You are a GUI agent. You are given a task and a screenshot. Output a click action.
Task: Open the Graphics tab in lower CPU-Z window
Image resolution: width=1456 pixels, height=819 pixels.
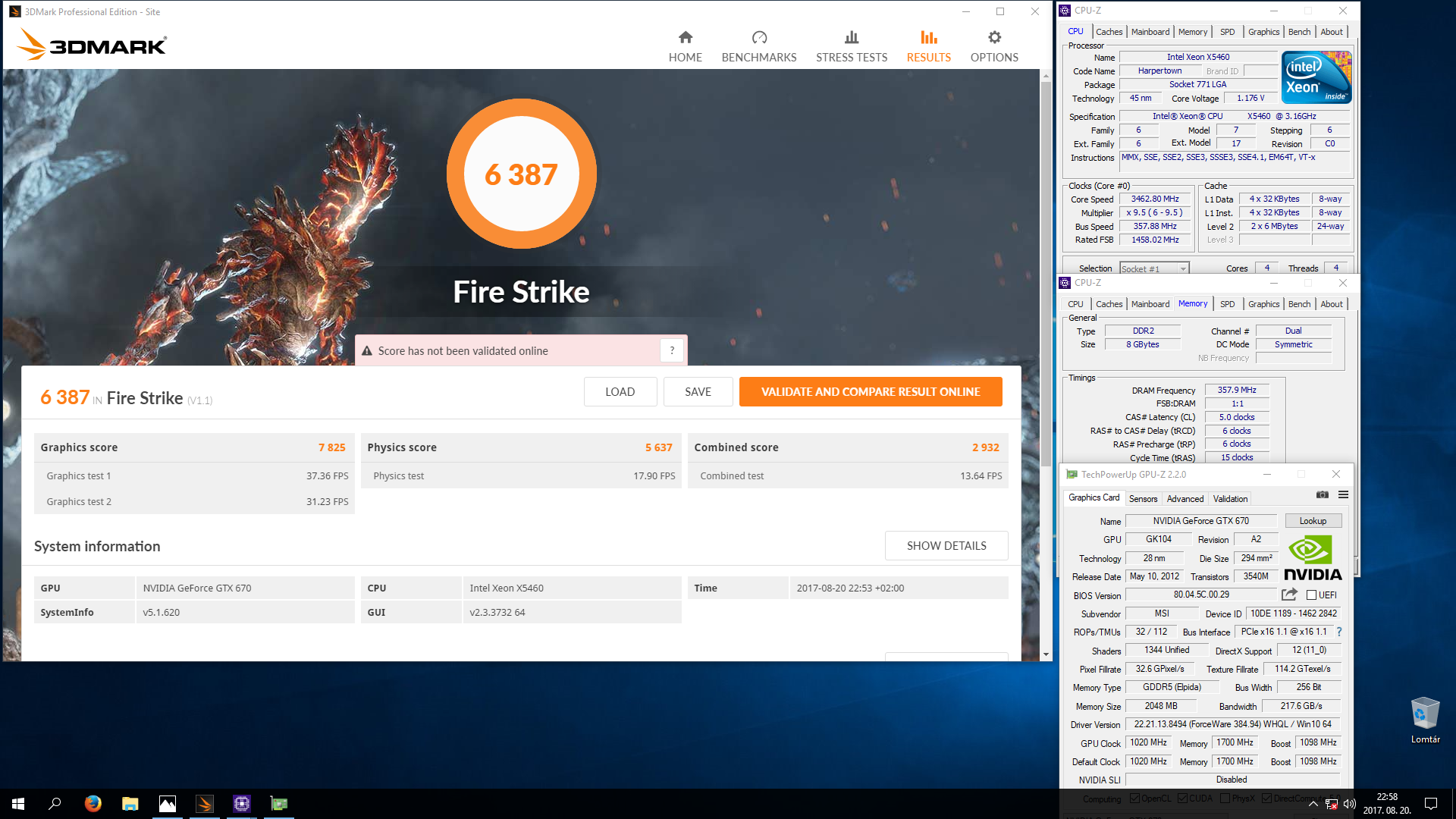(1263, 304)
